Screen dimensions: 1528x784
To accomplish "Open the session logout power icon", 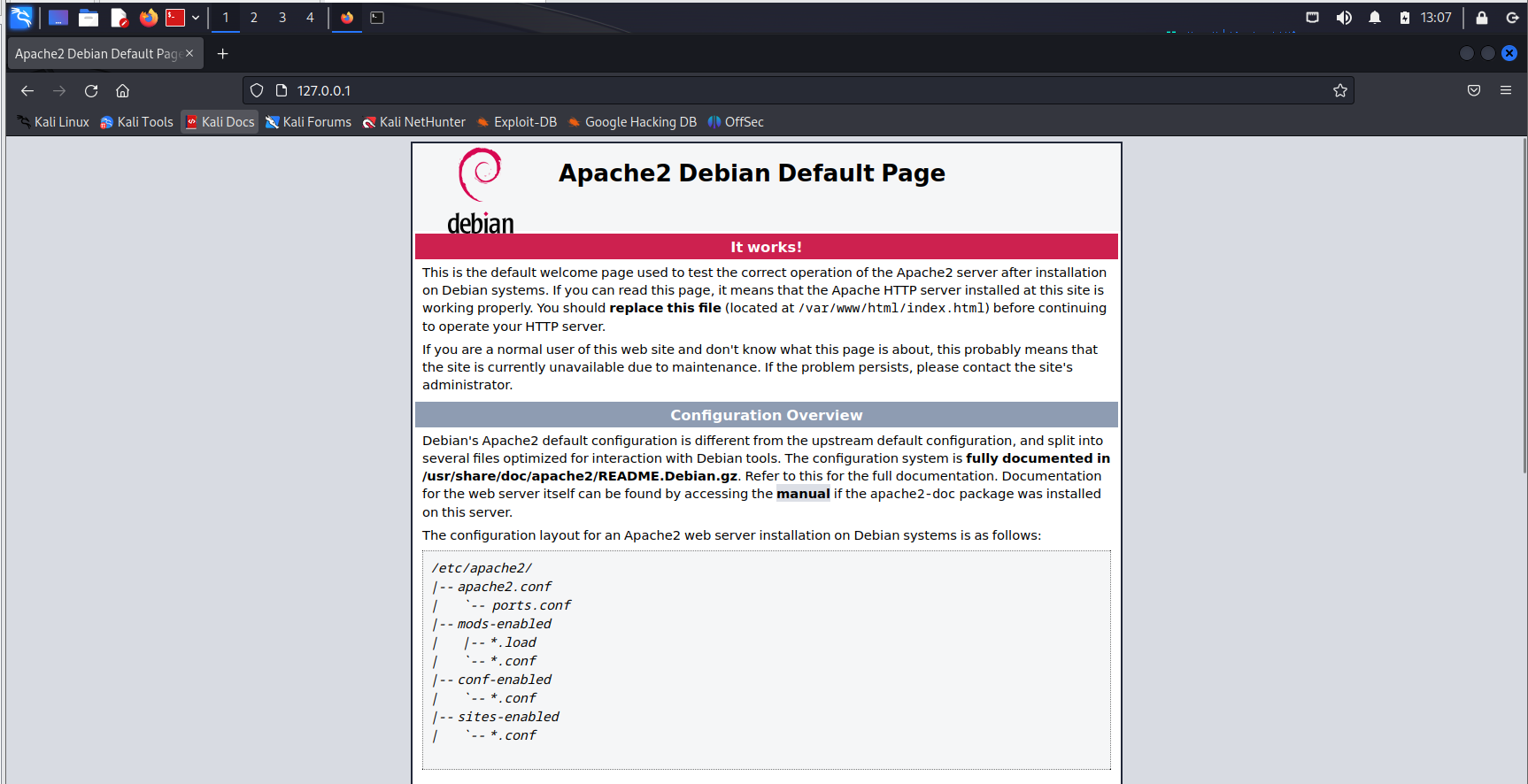I will point(1512,18).
